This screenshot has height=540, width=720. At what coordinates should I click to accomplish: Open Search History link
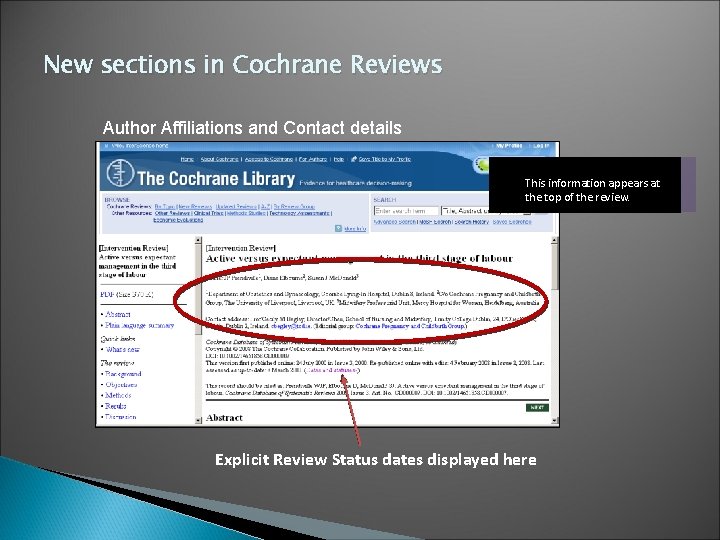point(472,222)
